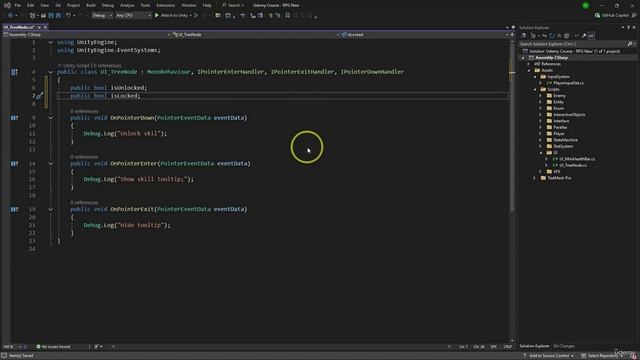The width and height of the screenshot is (640, 360).
Task: Click Add to Source Control button
Action: [x=549, y=356]
